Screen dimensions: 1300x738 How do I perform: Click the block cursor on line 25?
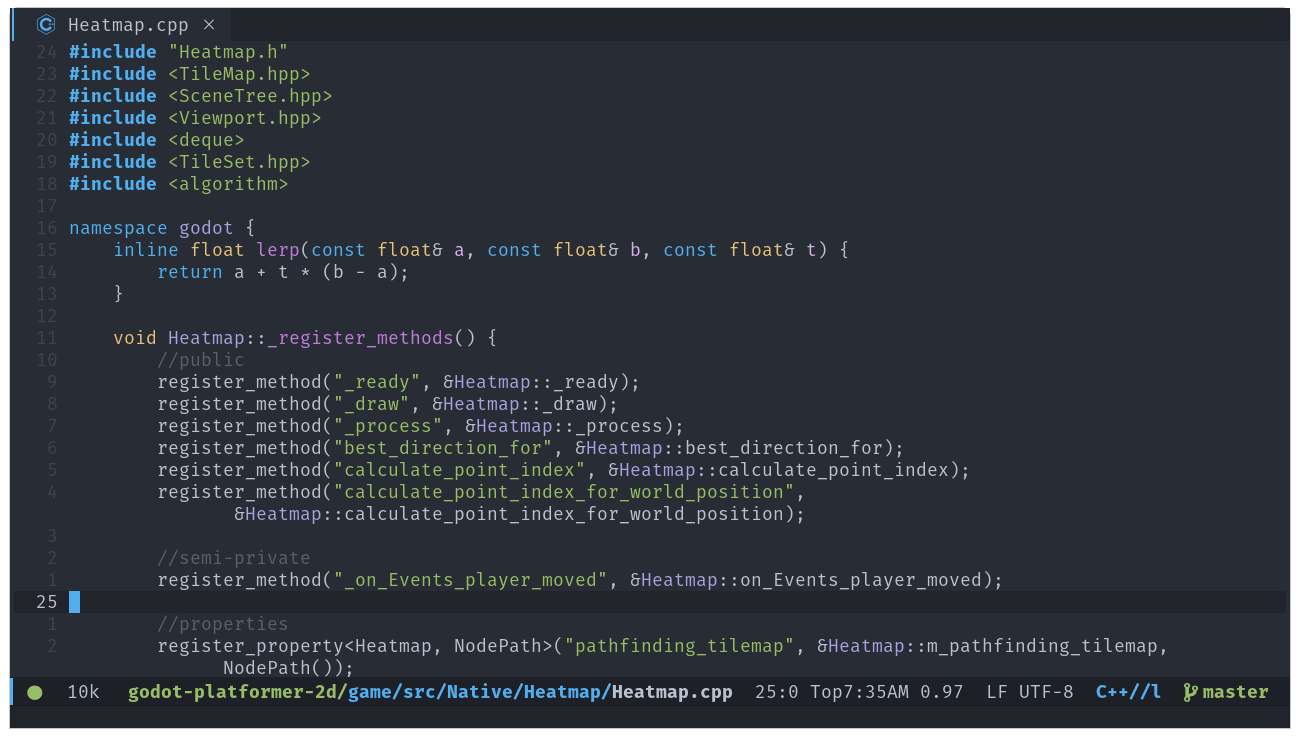pyautogui.click(x=72, y=601)
